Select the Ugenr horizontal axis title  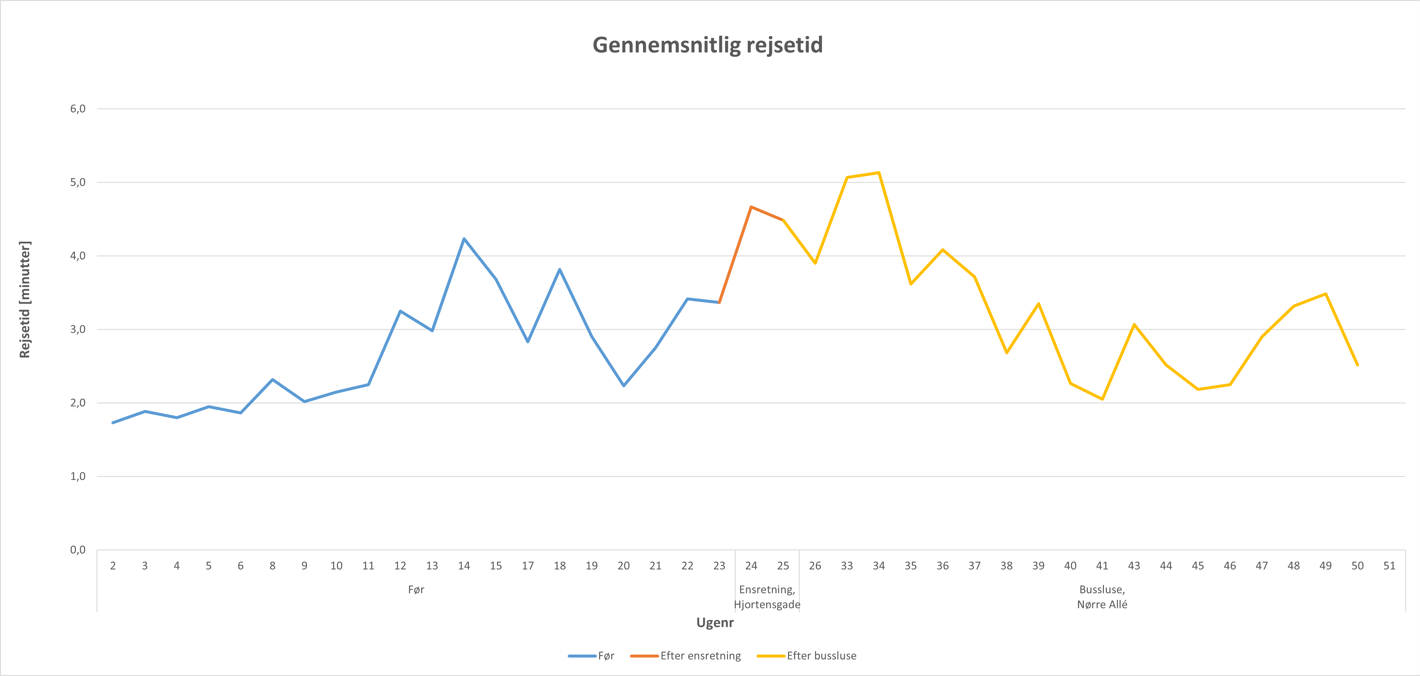(715, 623)
